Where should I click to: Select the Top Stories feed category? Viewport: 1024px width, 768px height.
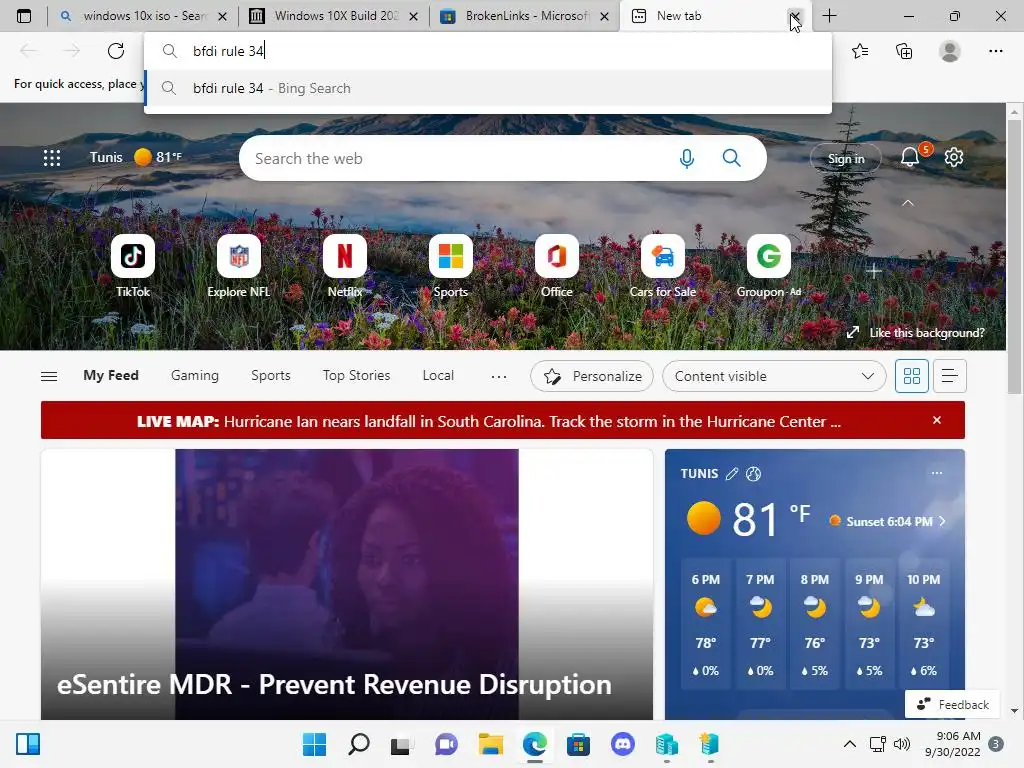(356, 376)
